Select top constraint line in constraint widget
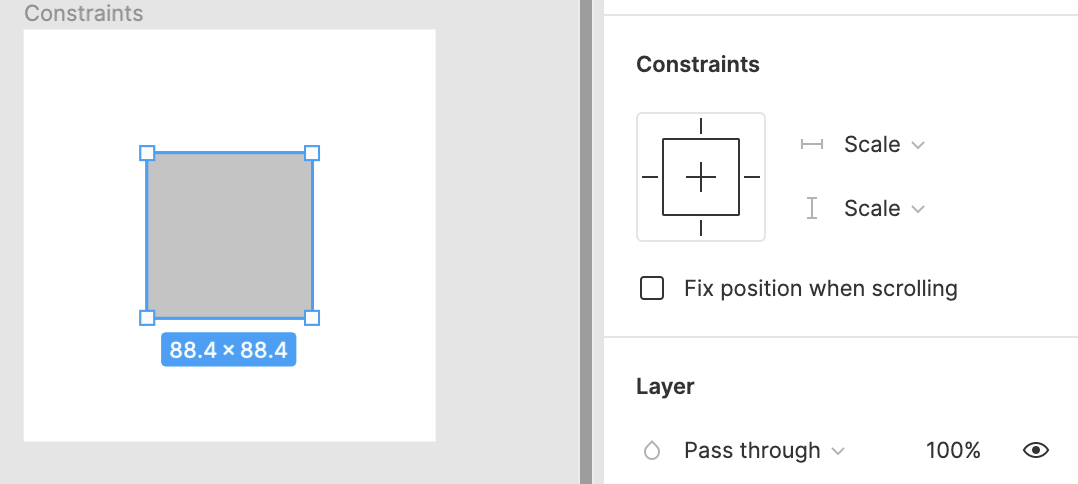This screenshot has height=484, width=1078. (x=701, y=126)
